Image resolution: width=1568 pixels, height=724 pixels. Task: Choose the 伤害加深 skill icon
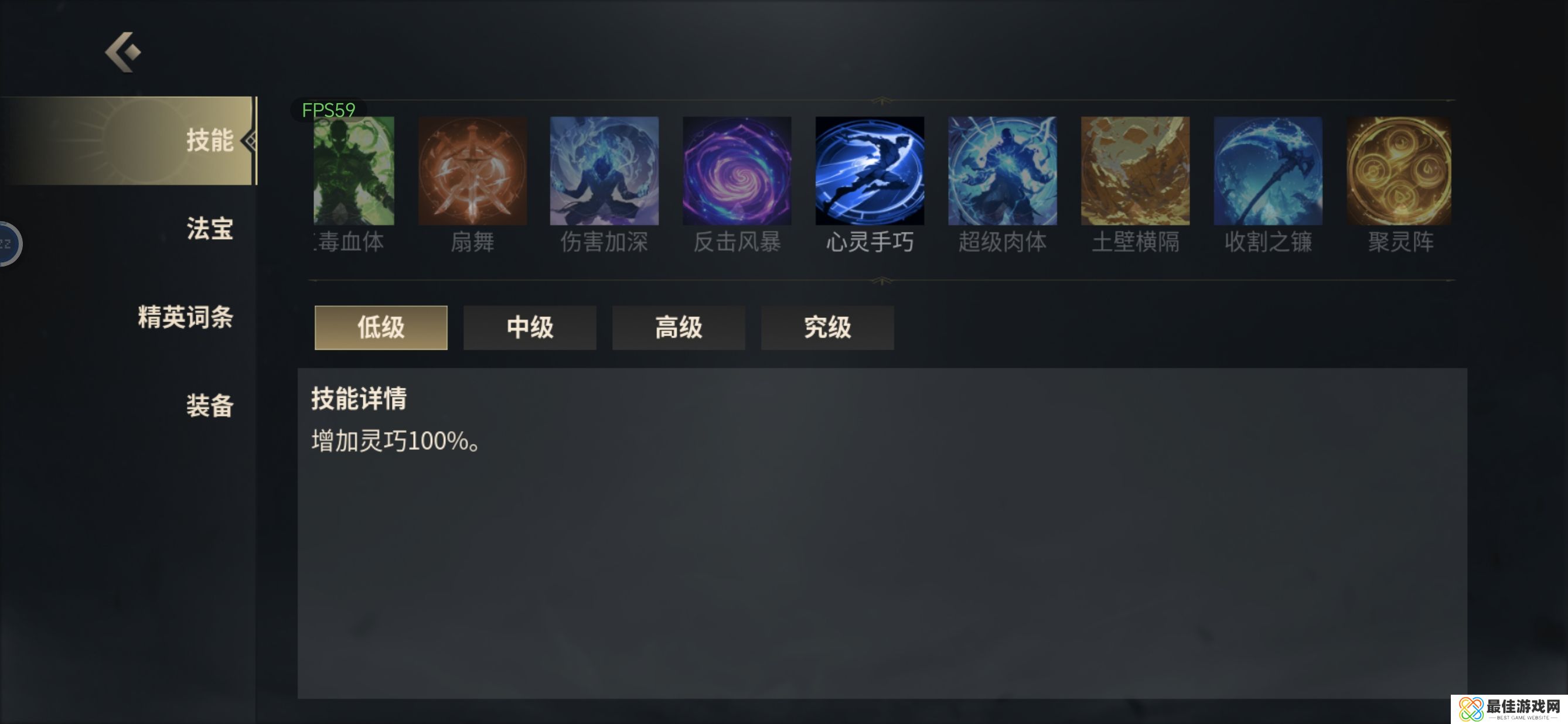click(605, 171)
